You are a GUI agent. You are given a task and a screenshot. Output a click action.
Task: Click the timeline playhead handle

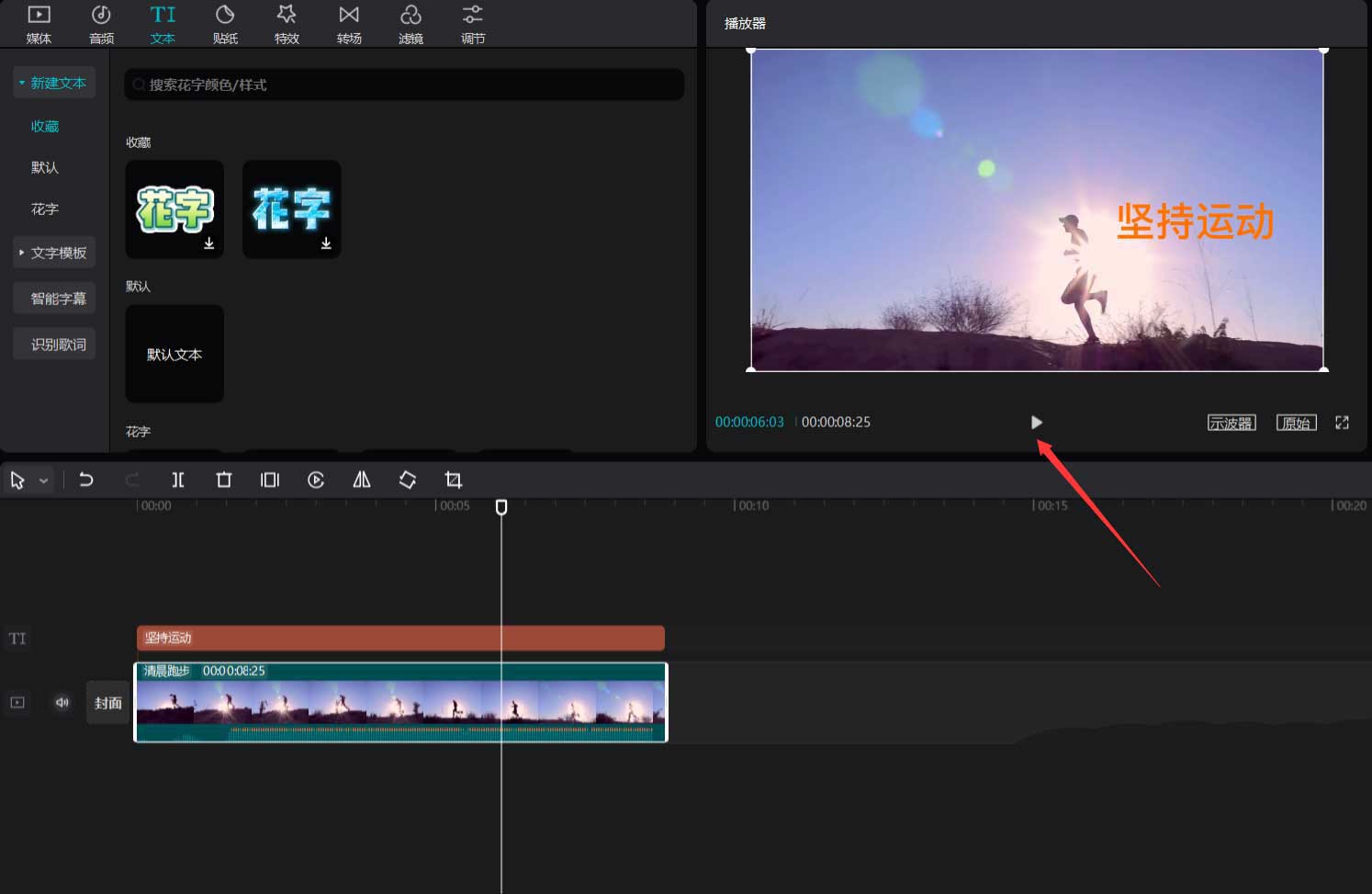(501, 507)
